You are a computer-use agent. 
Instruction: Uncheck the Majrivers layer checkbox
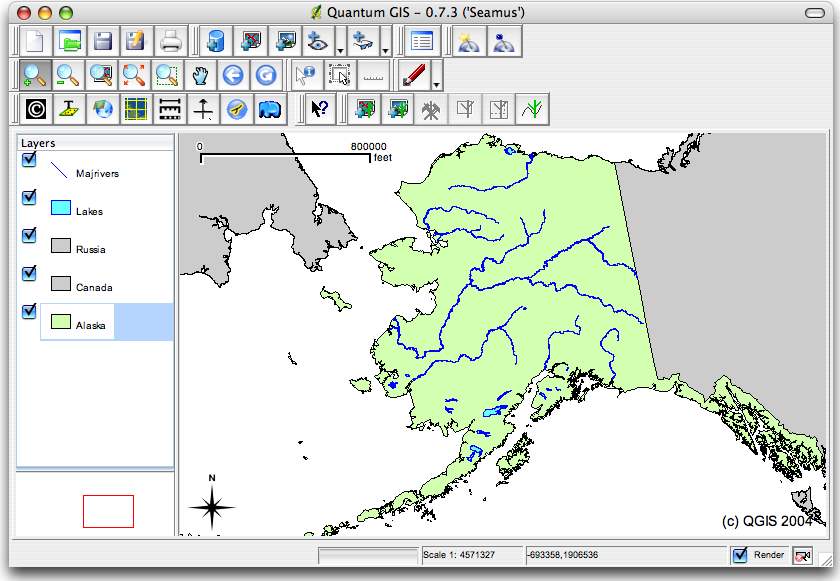tap(29, 160)
